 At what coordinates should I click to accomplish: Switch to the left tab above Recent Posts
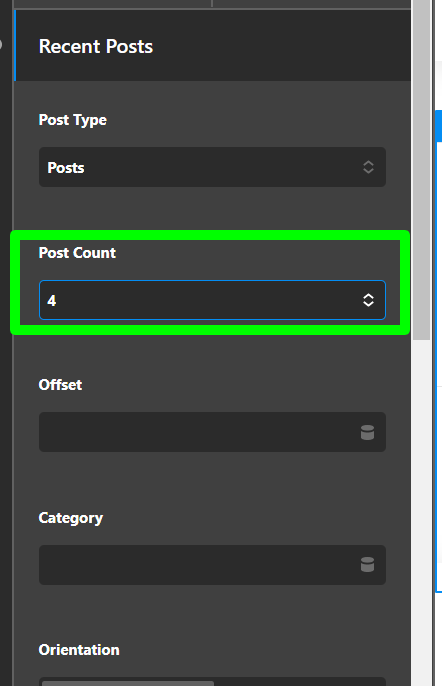113,4
